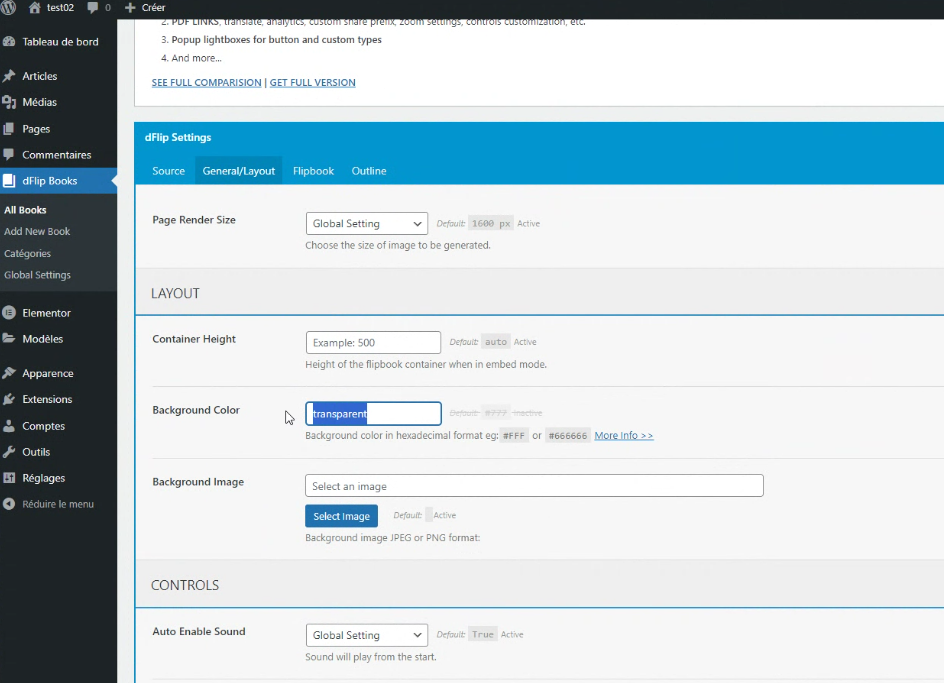
Task: Switch to the Outline tab
Action: coord(369,171)
